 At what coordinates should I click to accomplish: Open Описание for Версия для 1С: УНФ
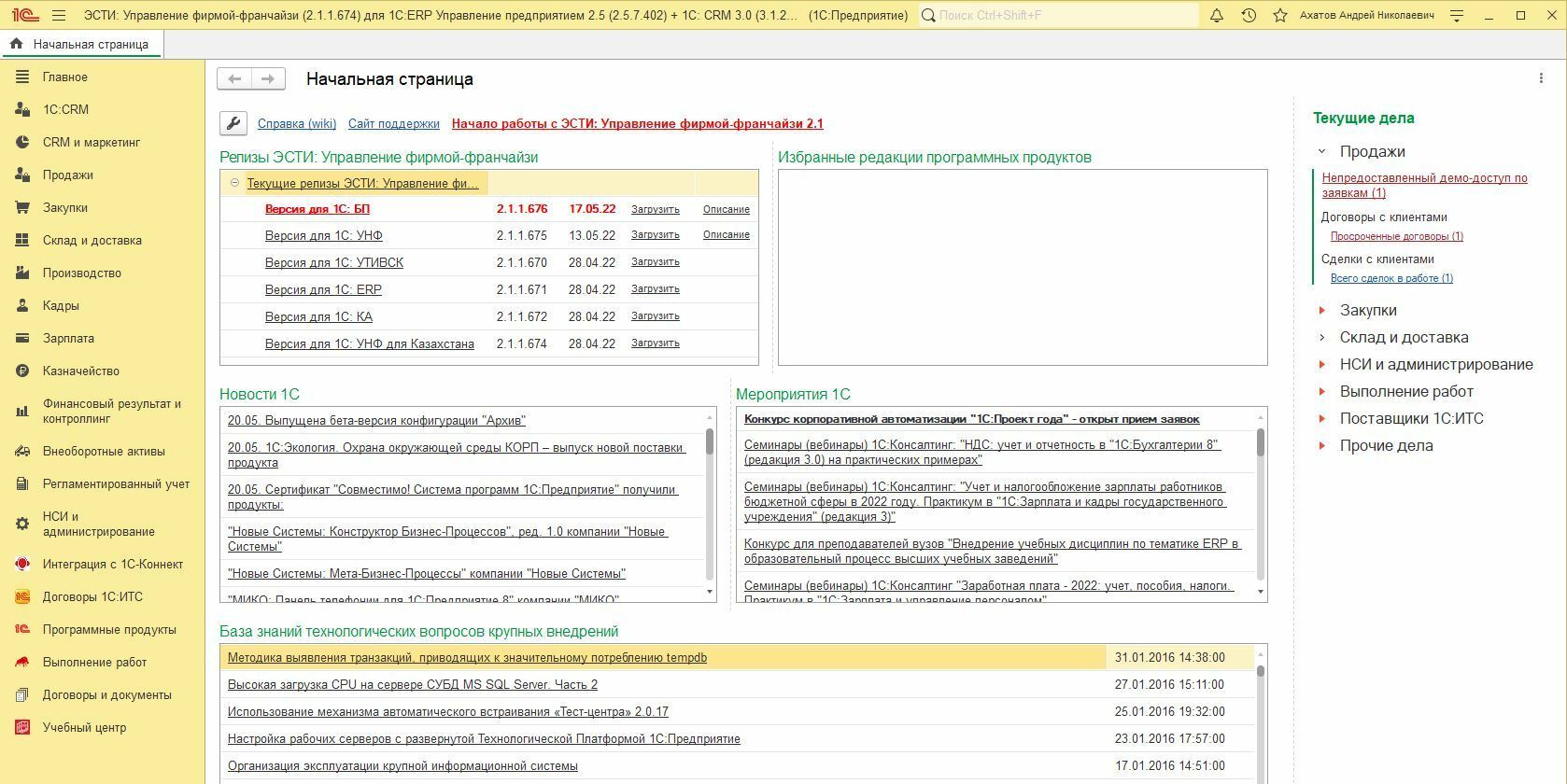click(x=727, y=234)
